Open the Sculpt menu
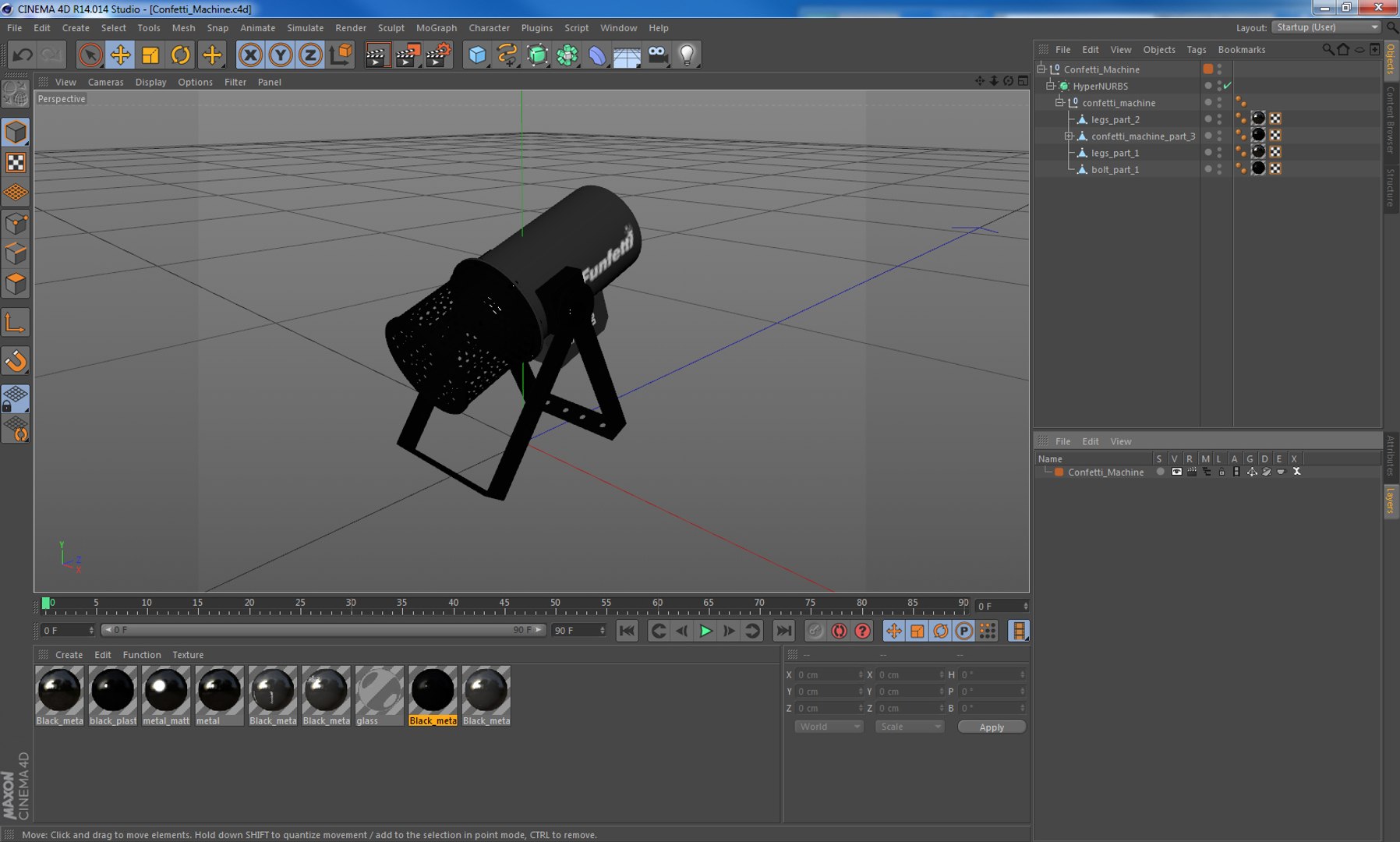This screenshot has width=1400, height=842. click(391, 28)
